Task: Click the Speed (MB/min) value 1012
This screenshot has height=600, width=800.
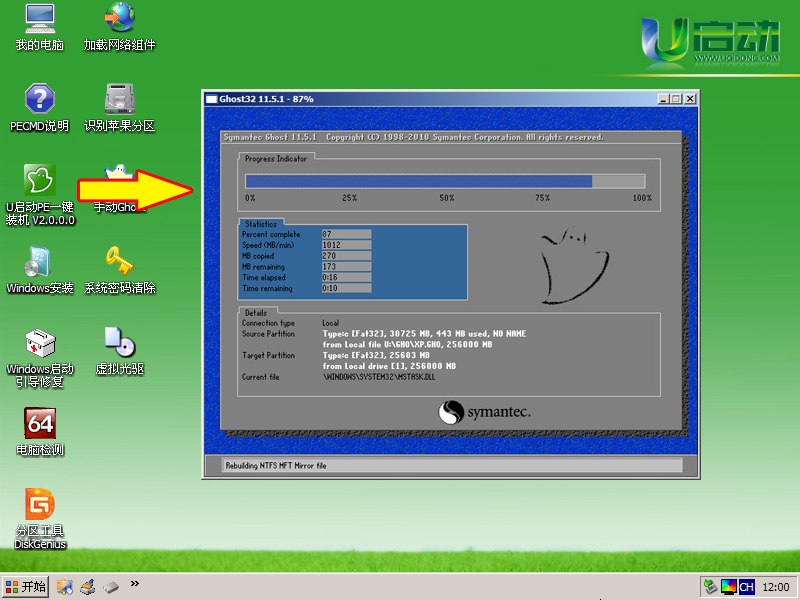Action: pyautogui.click(x=346, y=245)
